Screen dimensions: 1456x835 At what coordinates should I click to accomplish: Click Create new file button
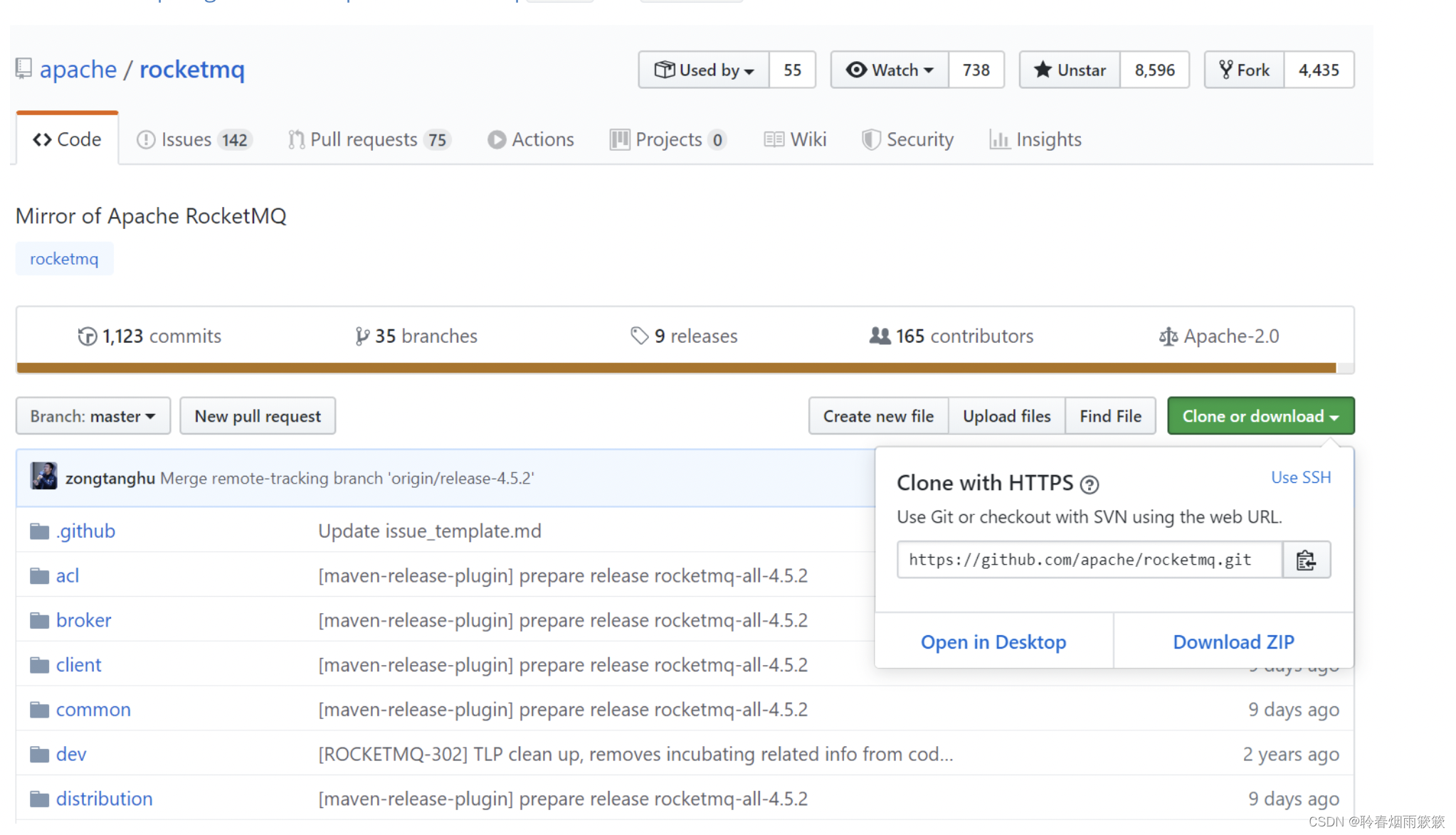pyautogui.click(x=878, y=416)
